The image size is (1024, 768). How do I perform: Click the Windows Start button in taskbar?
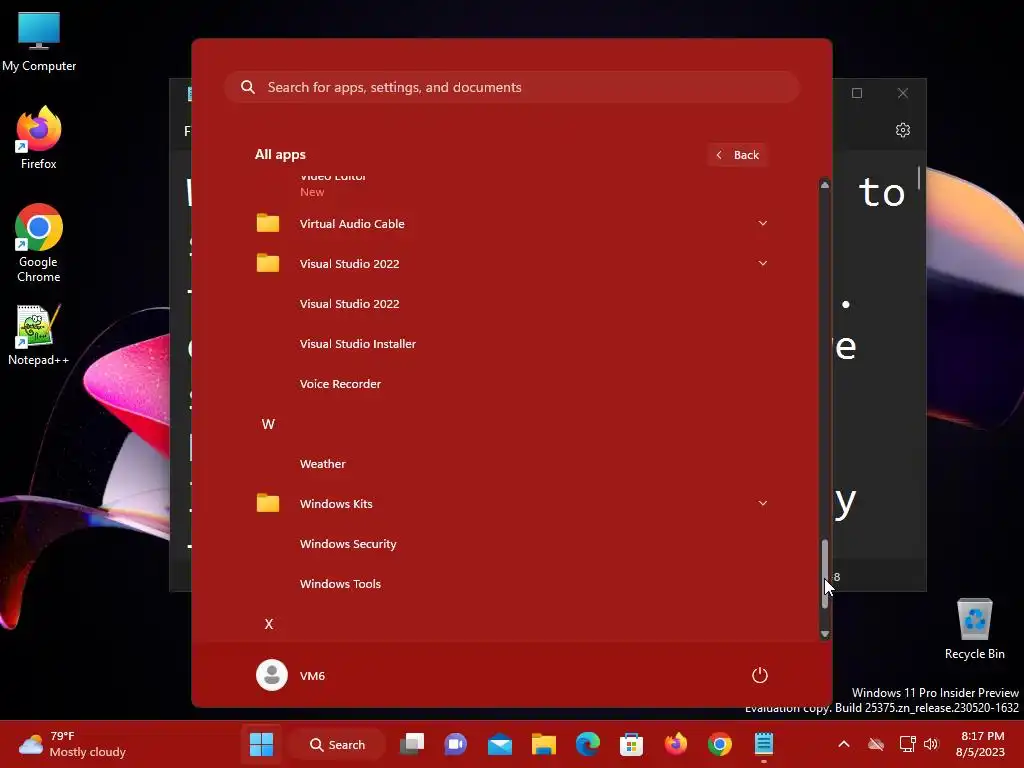[x=261, y=744]
